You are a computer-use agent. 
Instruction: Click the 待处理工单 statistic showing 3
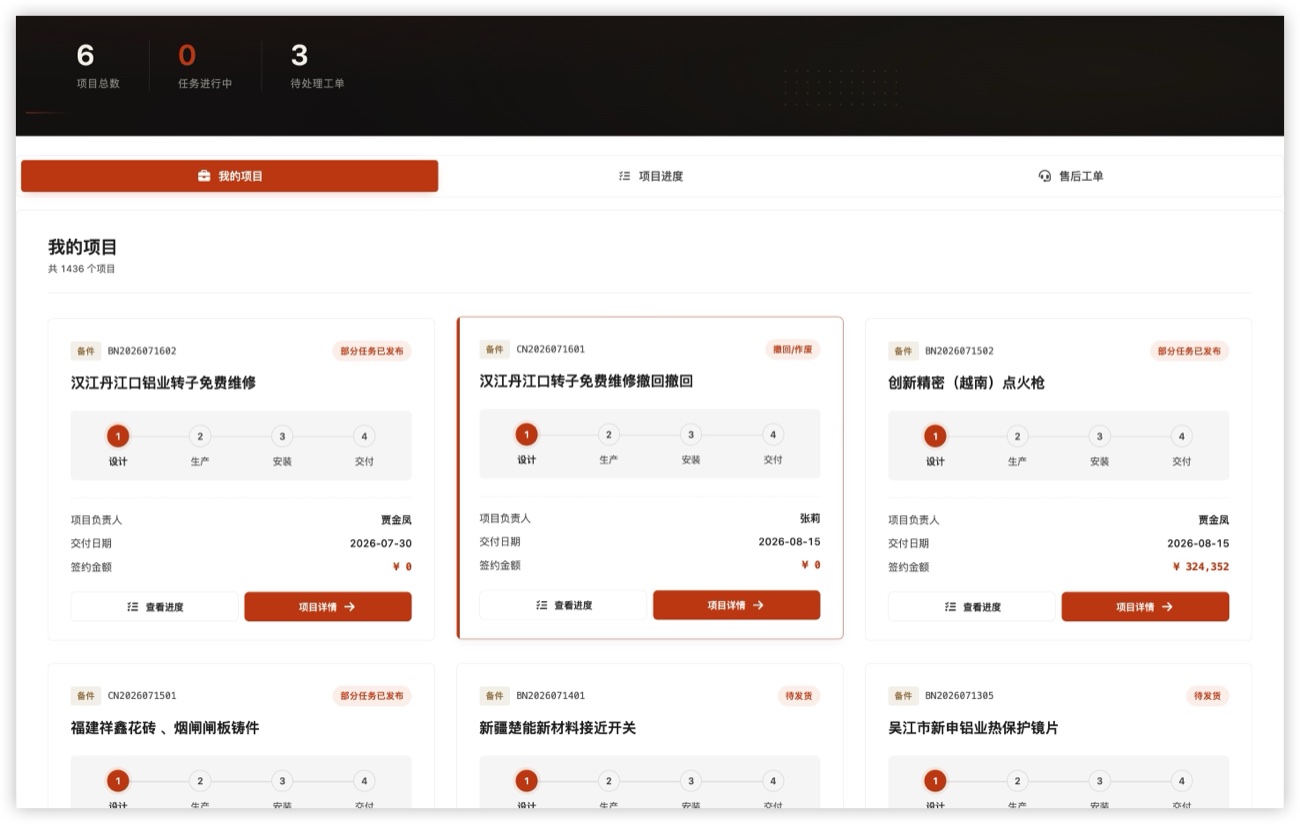tap(317, 66)
